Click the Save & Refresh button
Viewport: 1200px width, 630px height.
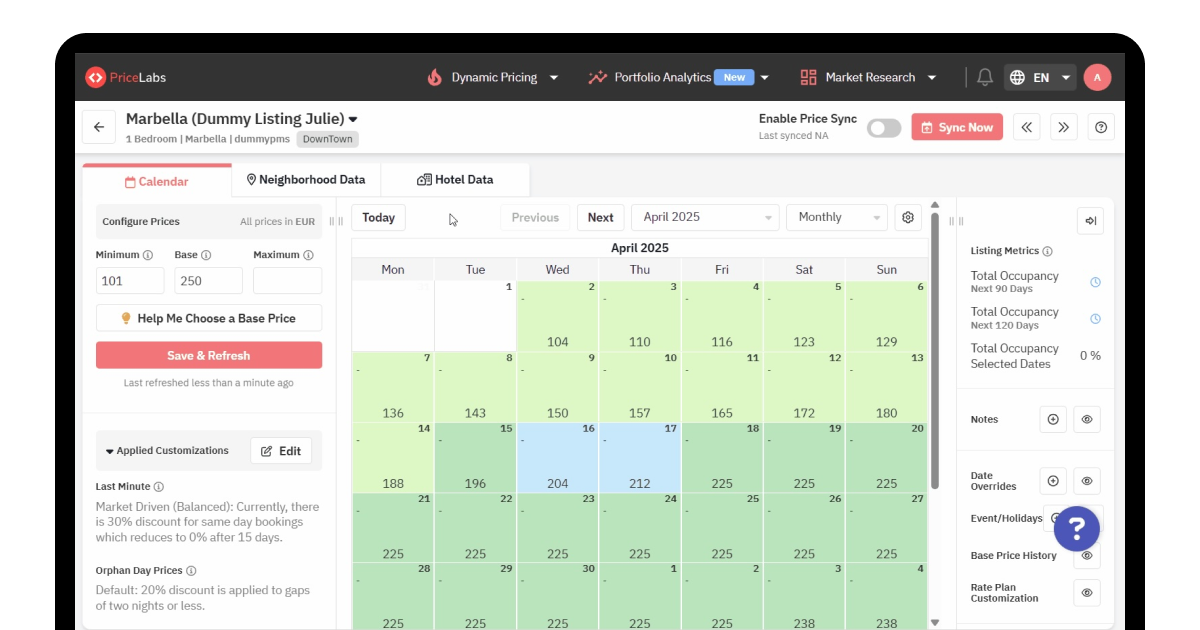click(209, 355)
